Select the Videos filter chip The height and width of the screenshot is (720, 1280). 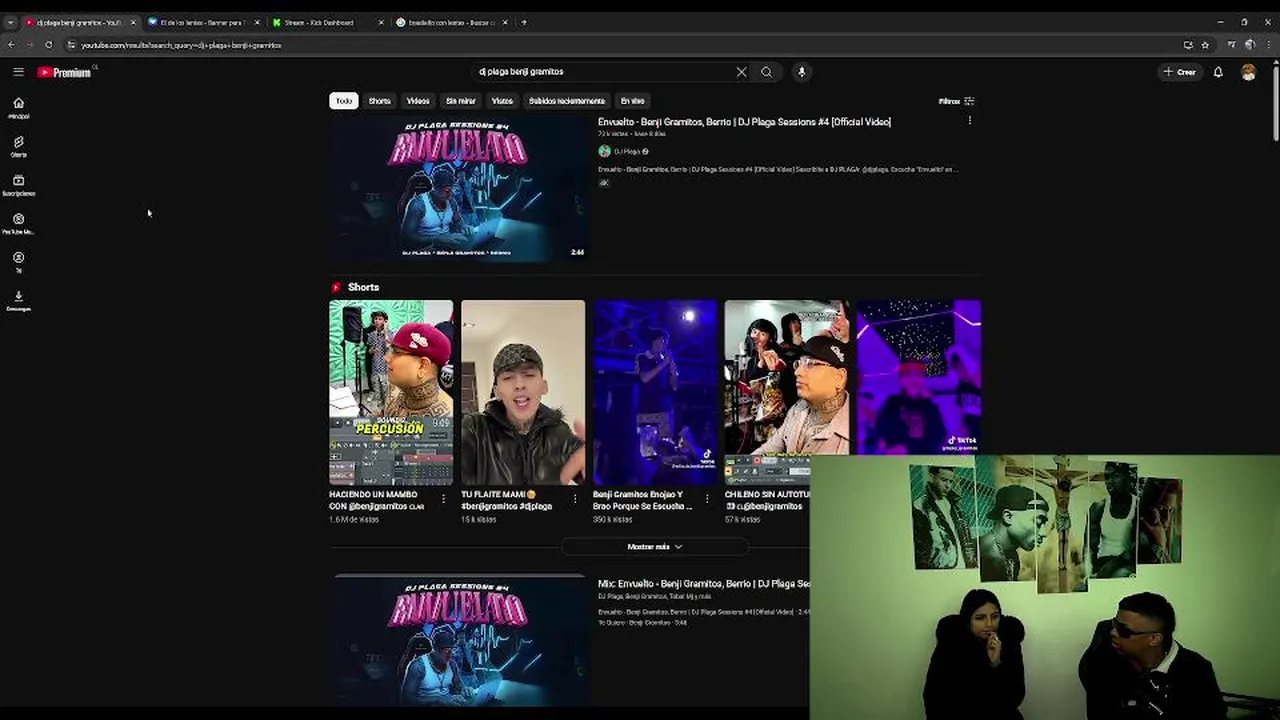(418, 101)
